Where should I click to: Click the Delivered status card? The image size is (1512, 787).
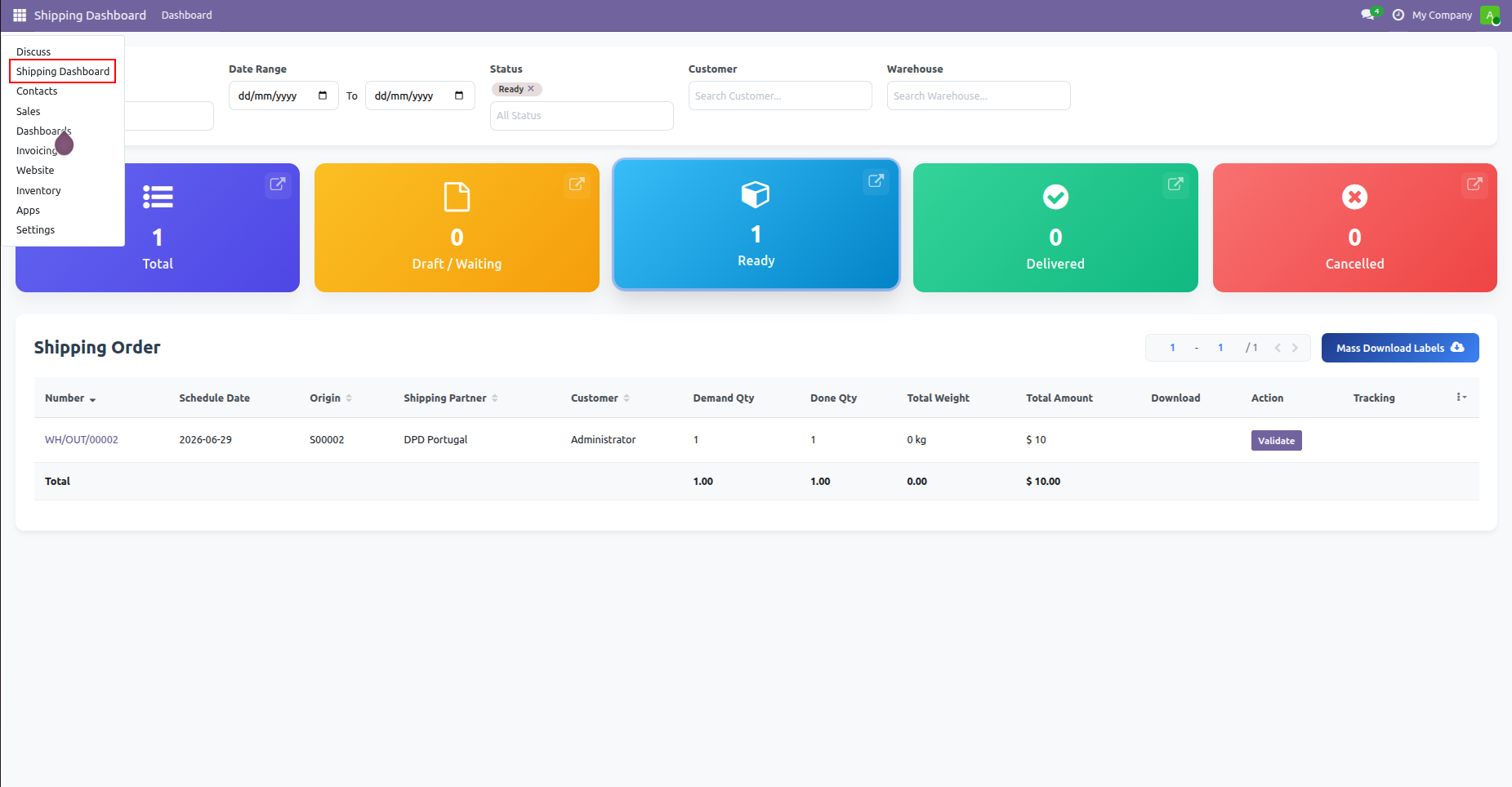click(1055, 228)
